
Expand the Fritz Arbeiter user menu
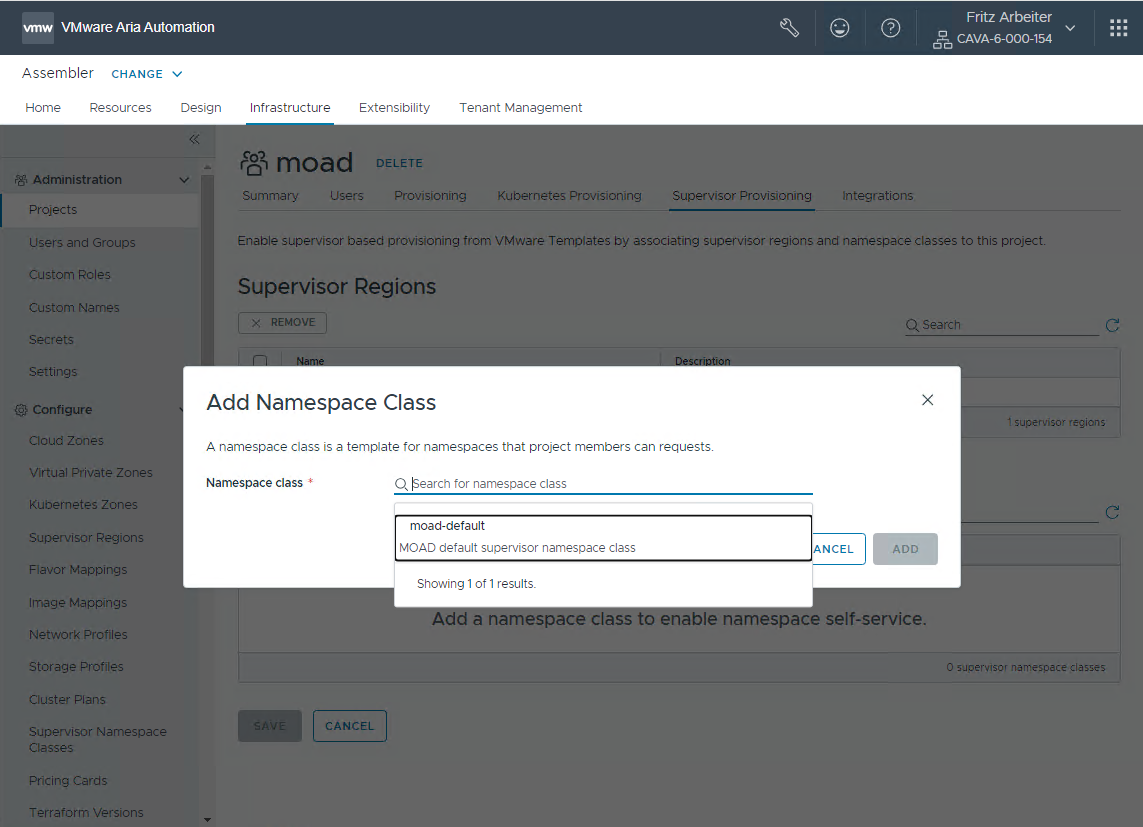[1069, 28]
